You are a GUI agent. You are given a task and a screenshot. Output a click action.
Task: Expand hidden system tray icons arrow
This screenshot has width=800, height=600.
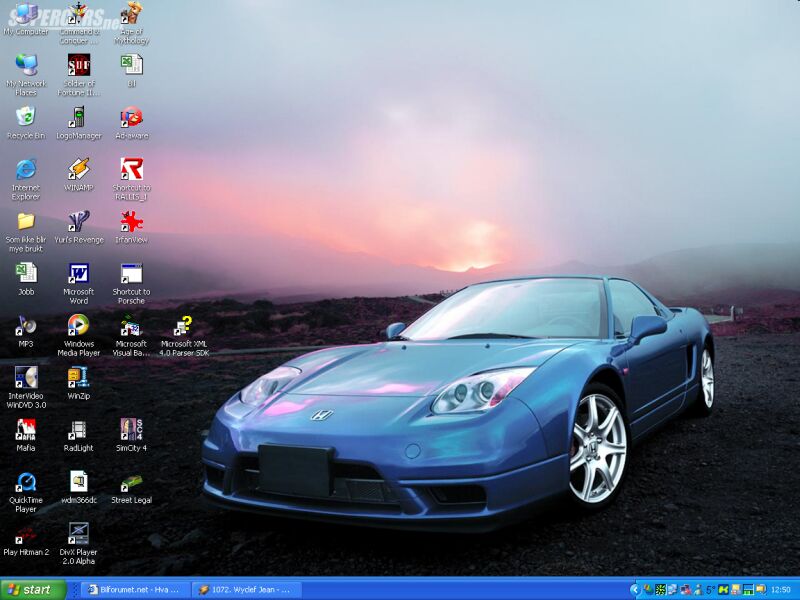635,590
